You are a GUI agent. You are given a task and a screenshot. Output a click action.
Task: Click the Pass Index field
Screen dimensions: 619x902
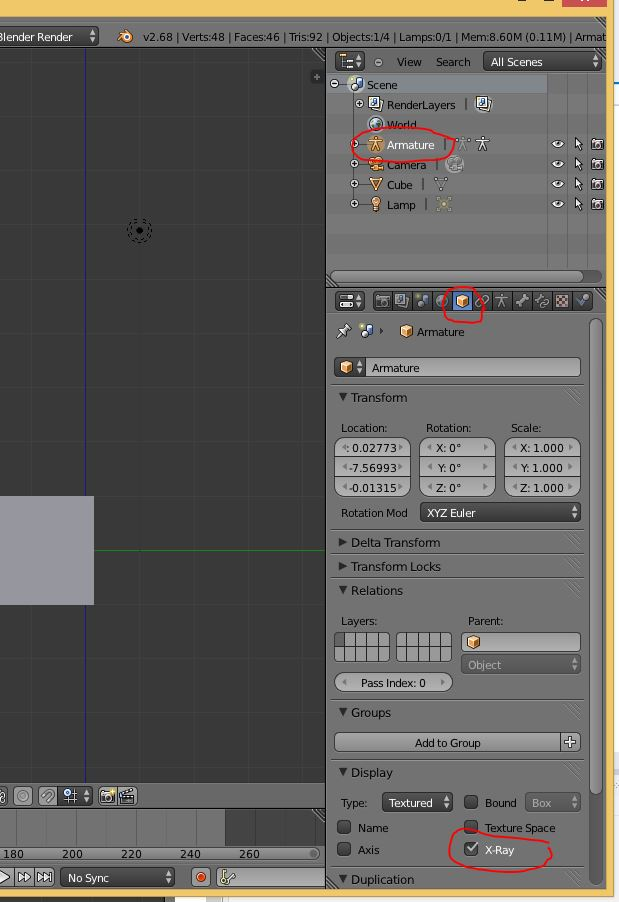pos(393,682)
